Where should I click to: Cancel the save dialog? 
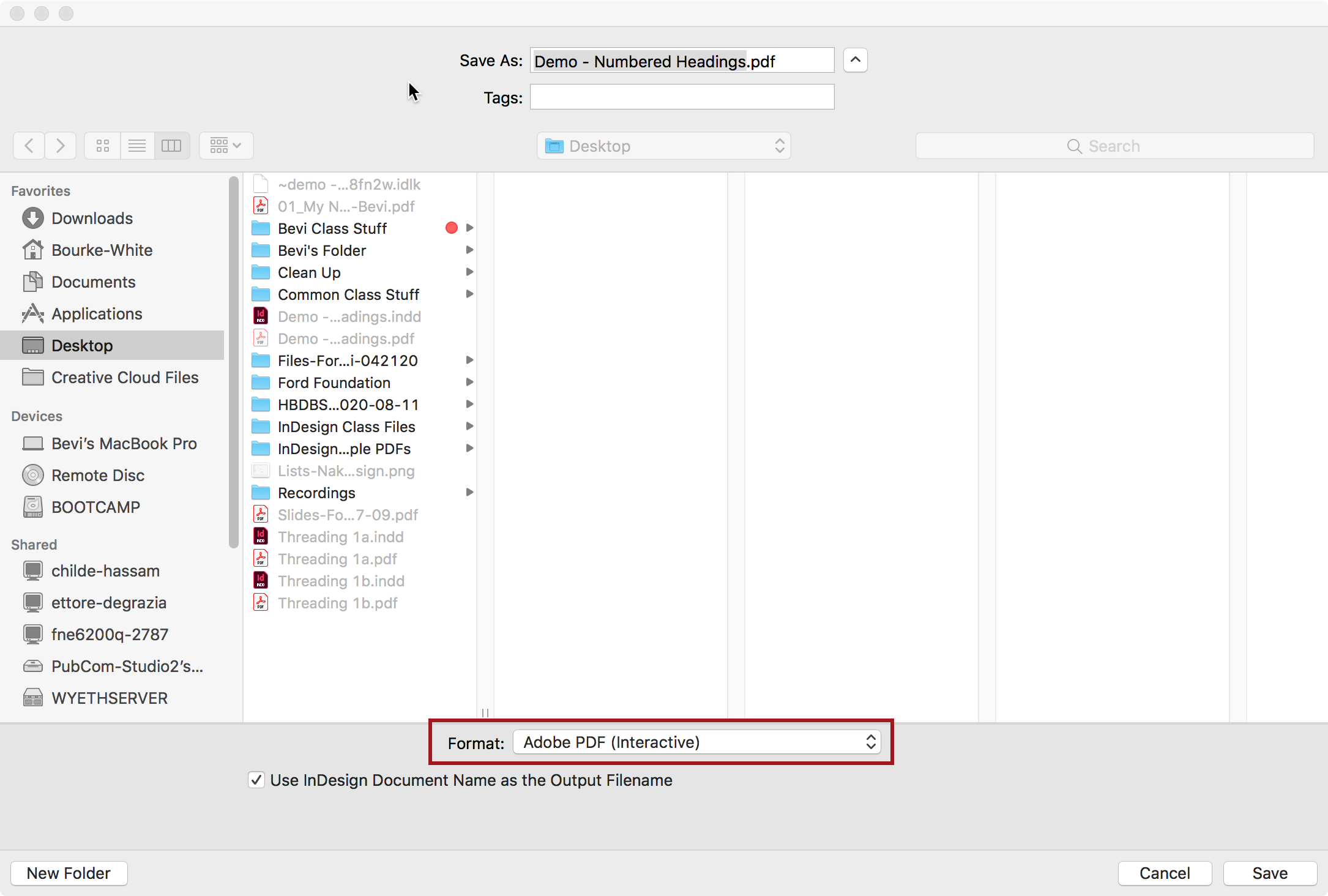[x=1165, y=873]
